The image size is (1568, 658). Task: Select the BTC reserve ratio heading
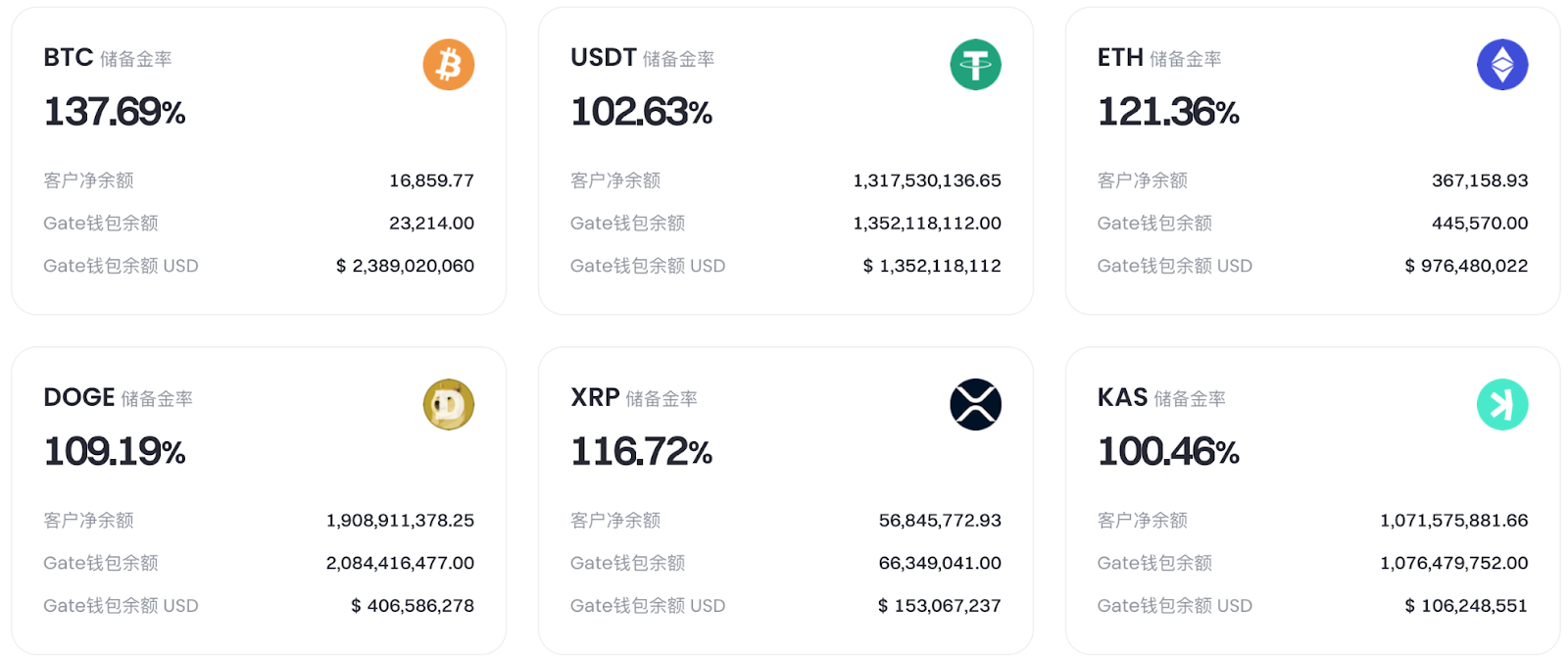(108, 58)
